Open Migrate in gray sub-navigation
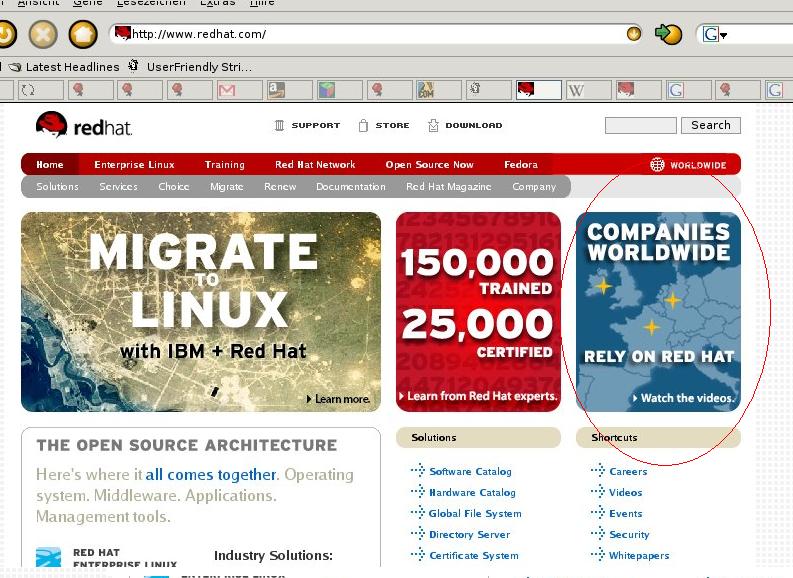 click(227, 187)
